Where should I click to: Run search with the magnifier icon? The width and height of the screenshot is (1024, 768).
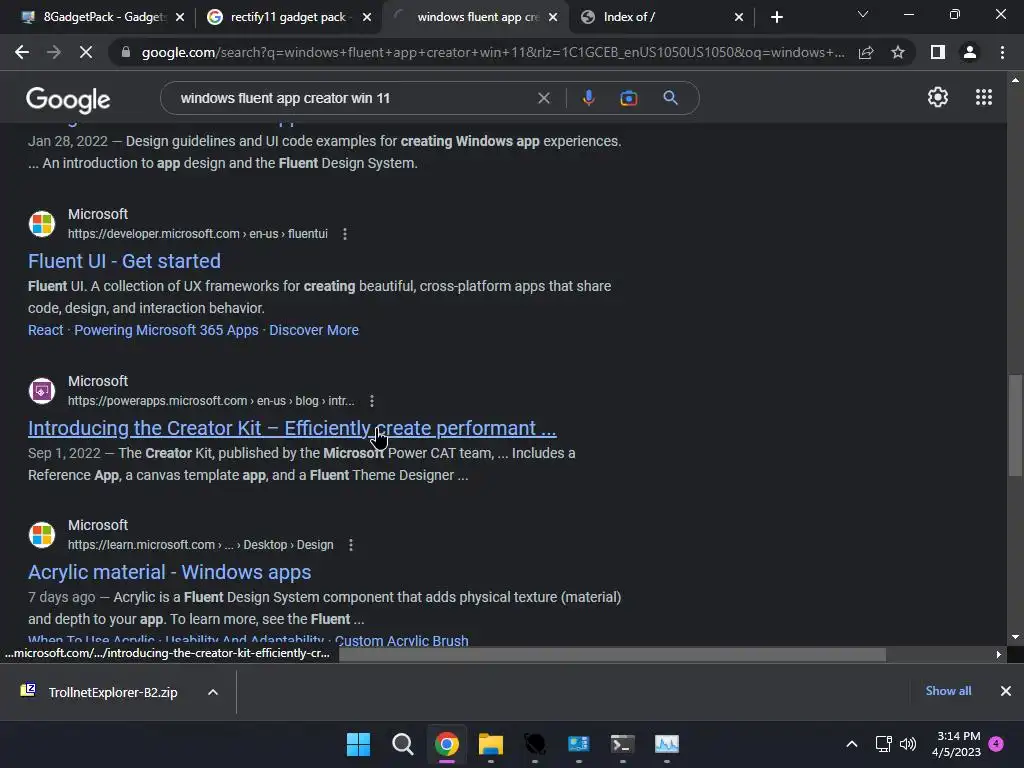[670, 98]
